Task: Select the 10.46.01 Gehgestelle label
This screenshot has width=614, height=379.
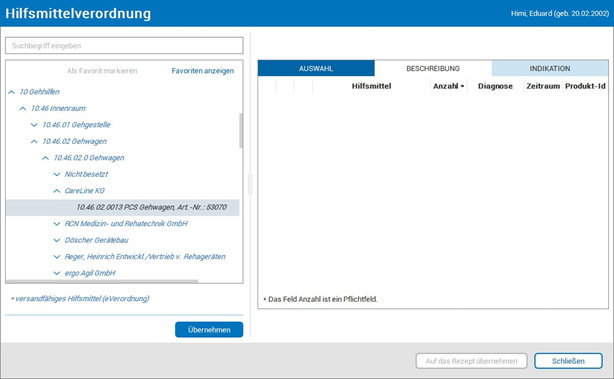Action: coord(76,125)
